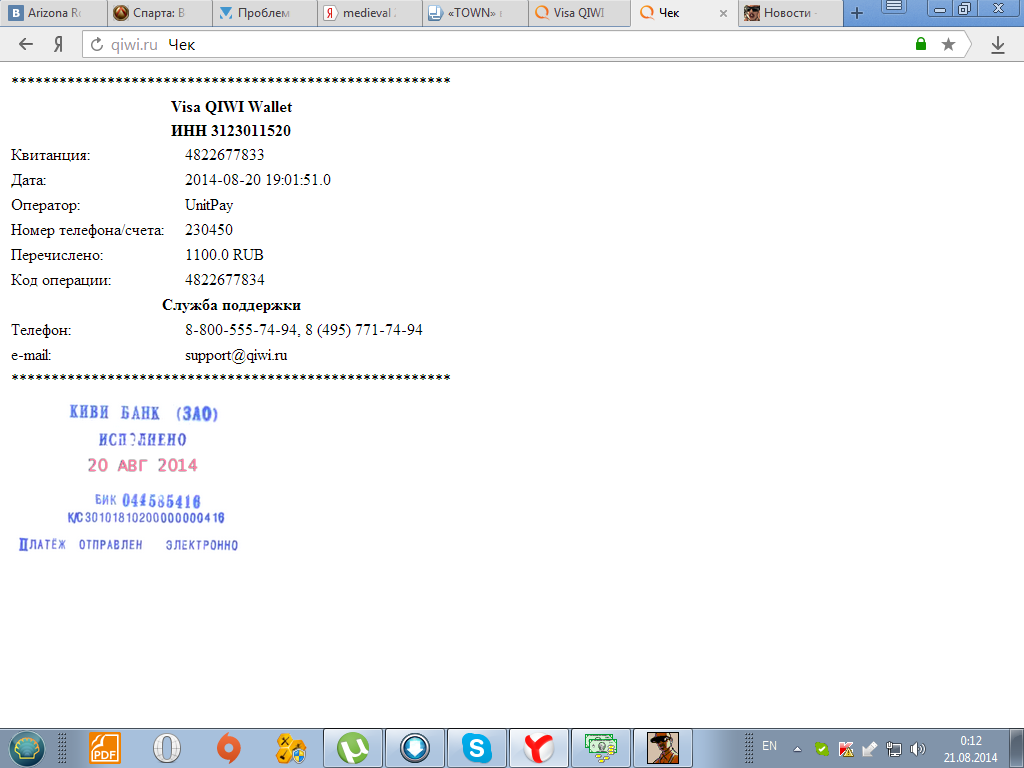
Task: Switch to the Новости tab
Action: click(x=791, y=13)
